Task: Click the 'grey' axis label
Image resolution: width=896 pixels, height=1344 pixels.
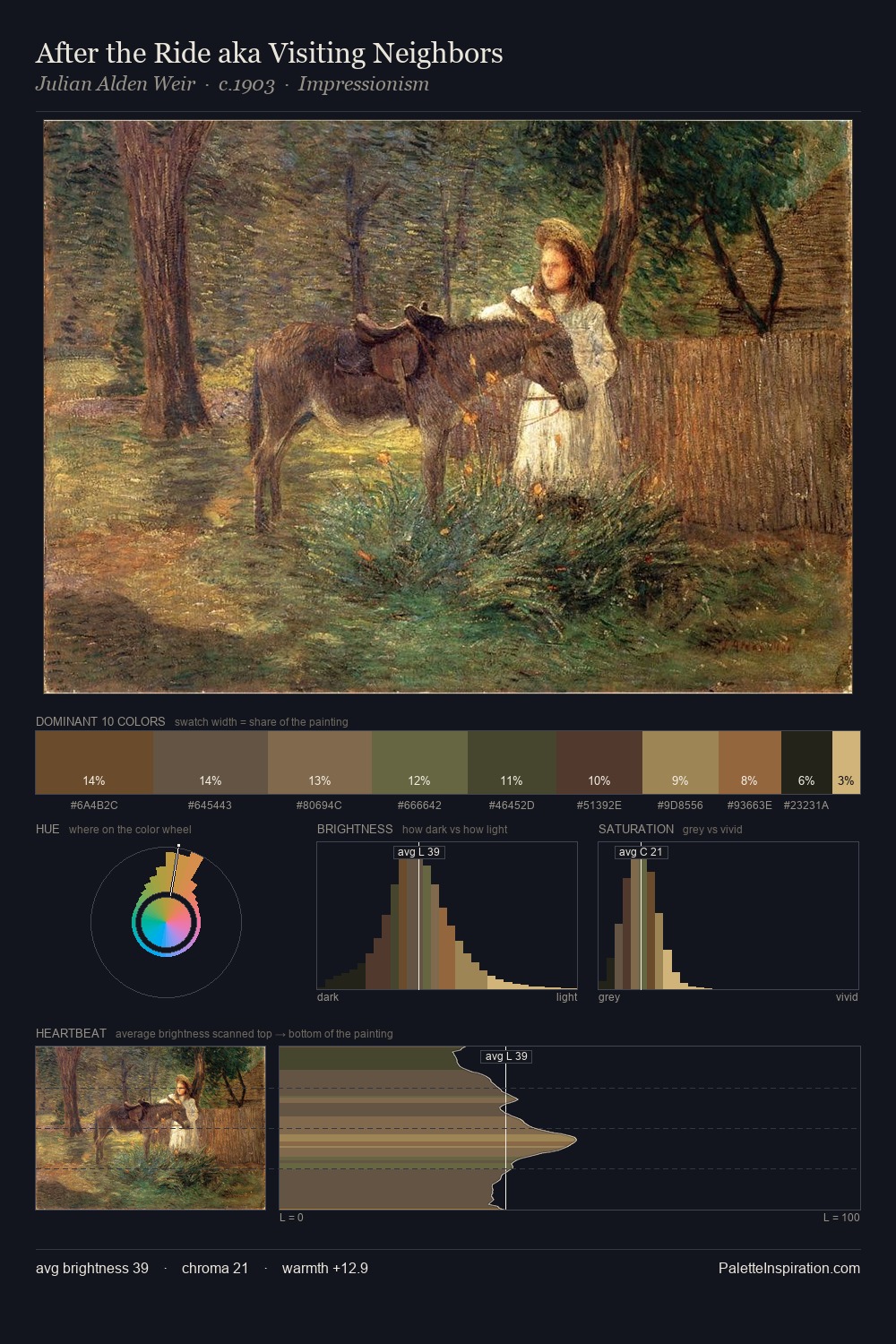Action: click(609, 997)
